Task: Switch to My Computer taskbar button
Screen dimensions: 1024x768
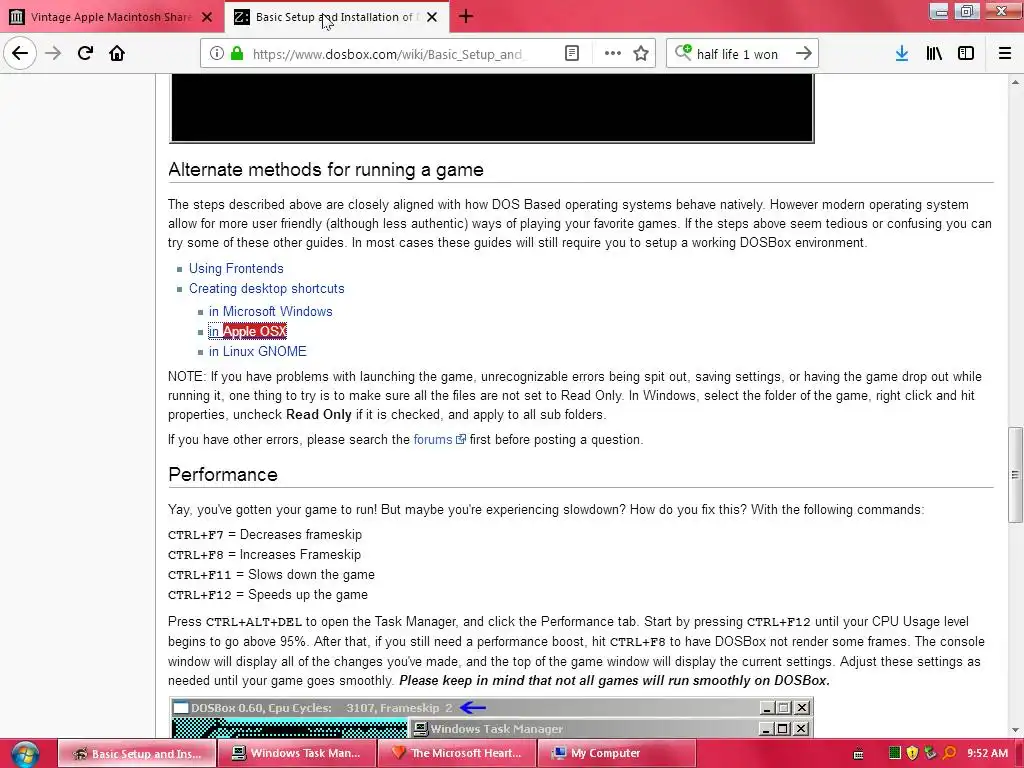Action: (x=616, y=754)
